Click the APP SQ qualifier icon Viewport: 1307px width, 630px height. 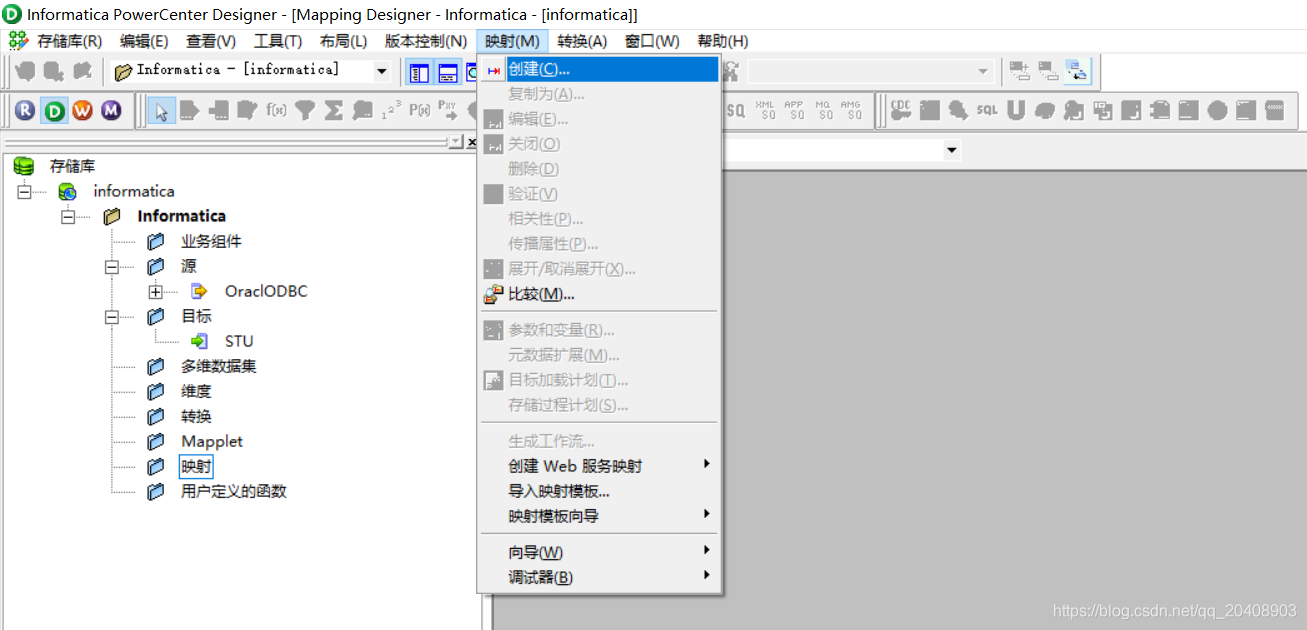click(794, 110)
